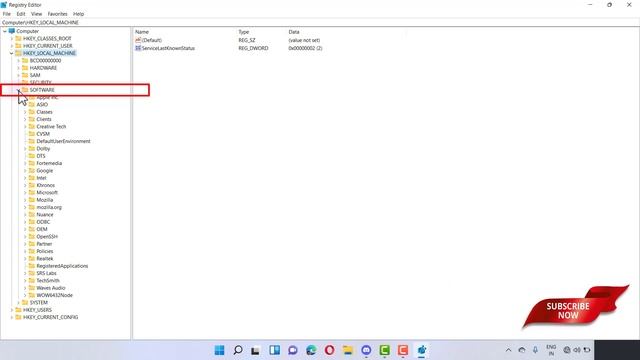The image size is (640, 360).
Task: Expand the Policies subkey
Action: pos(25,251)
